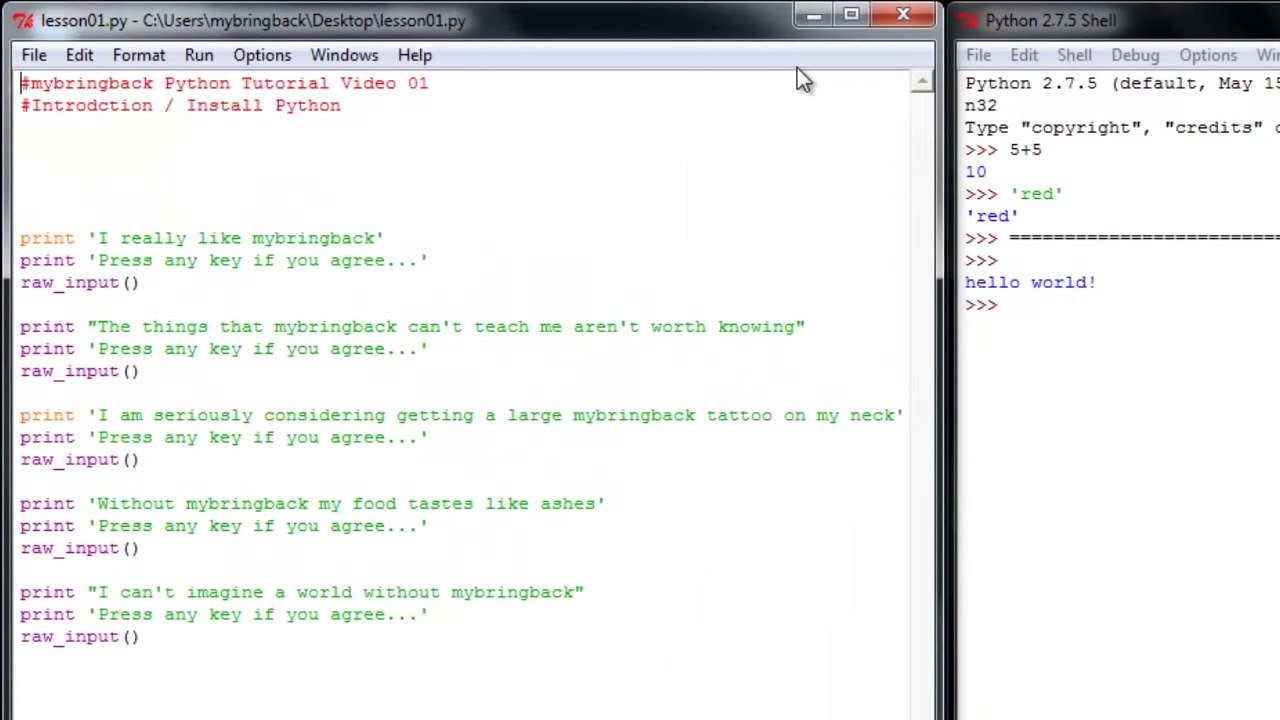Click the editor scrollbar up arrow
Image resolution: width=1280 pixels, height=720 pixels.
[921, 82]
